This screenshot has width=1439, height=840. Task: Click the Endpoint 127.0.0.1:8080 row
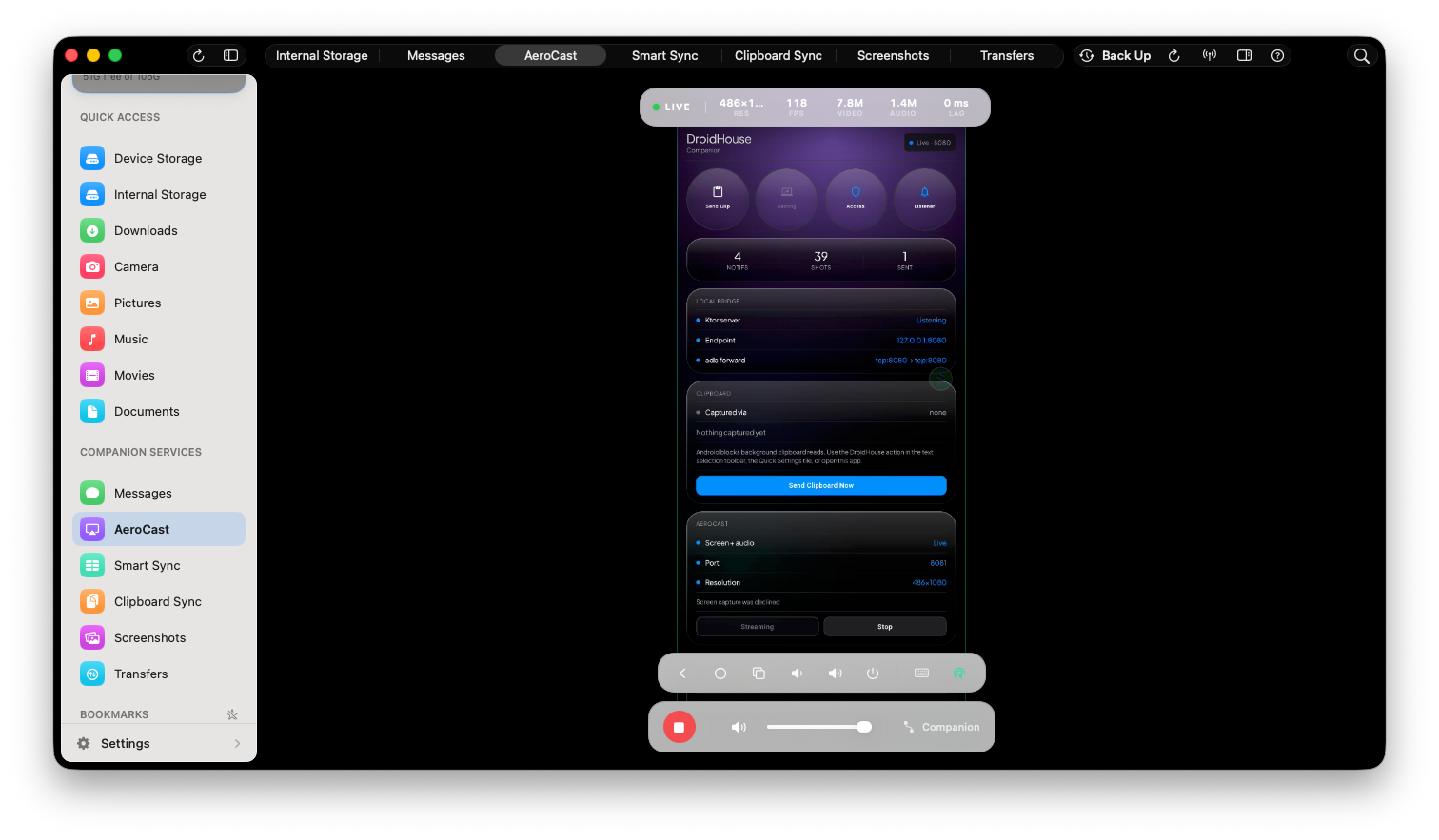point(821,341)
